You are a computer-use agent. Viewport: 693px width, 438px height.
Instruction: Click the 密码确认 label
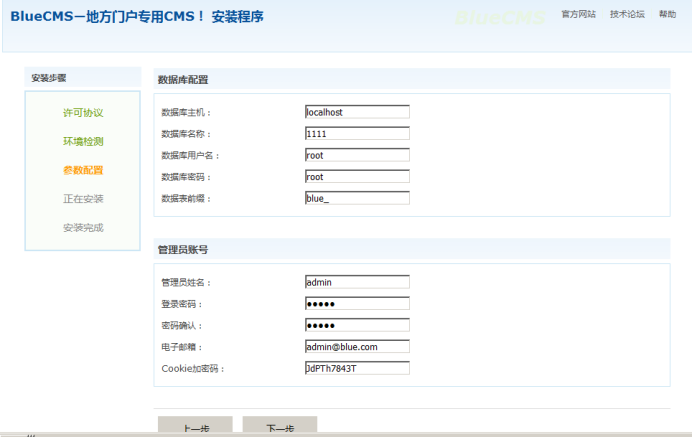(x=182, y=326)
